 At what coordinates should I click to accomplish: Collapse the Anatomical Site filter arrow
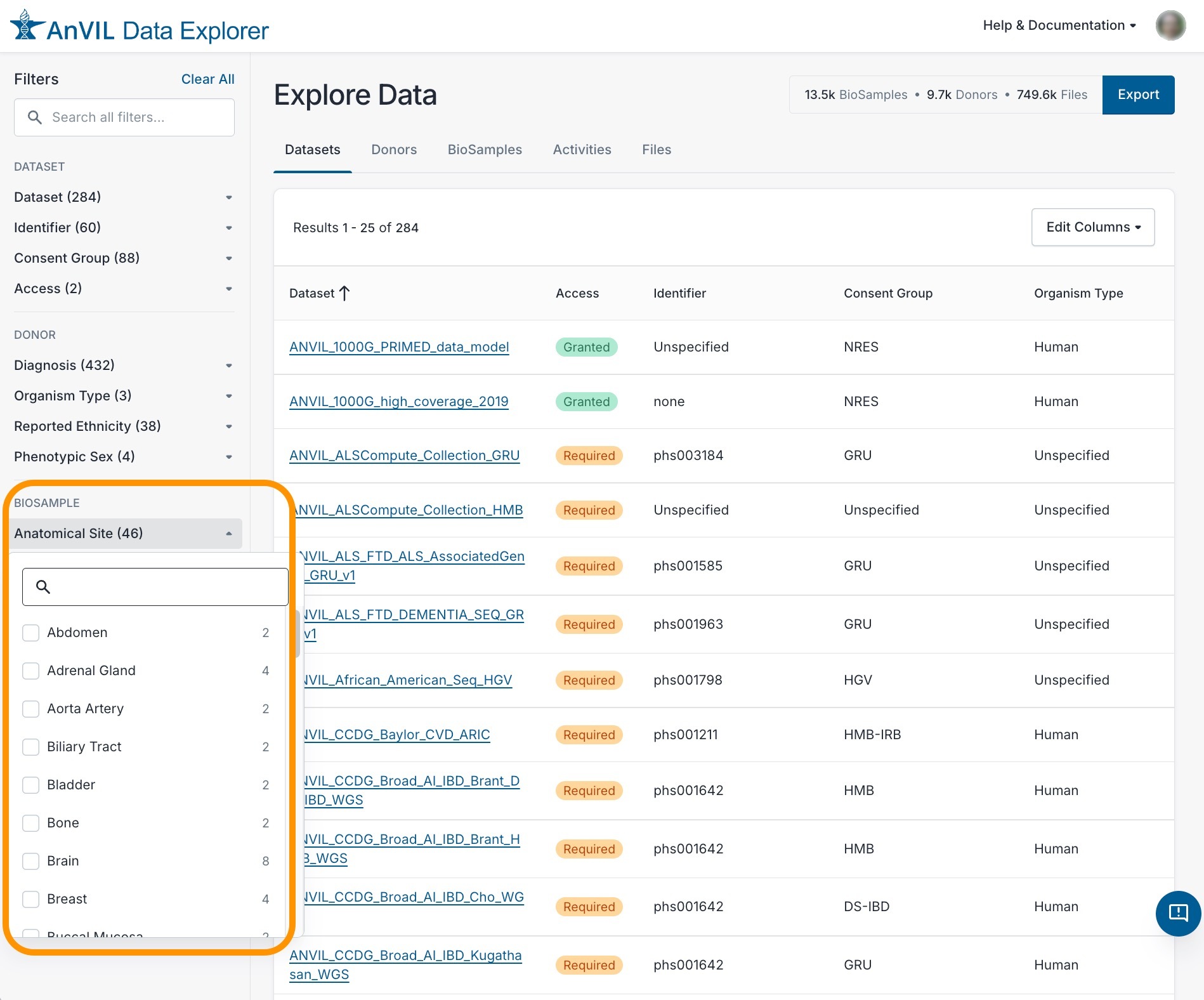[x=229, y=534]
